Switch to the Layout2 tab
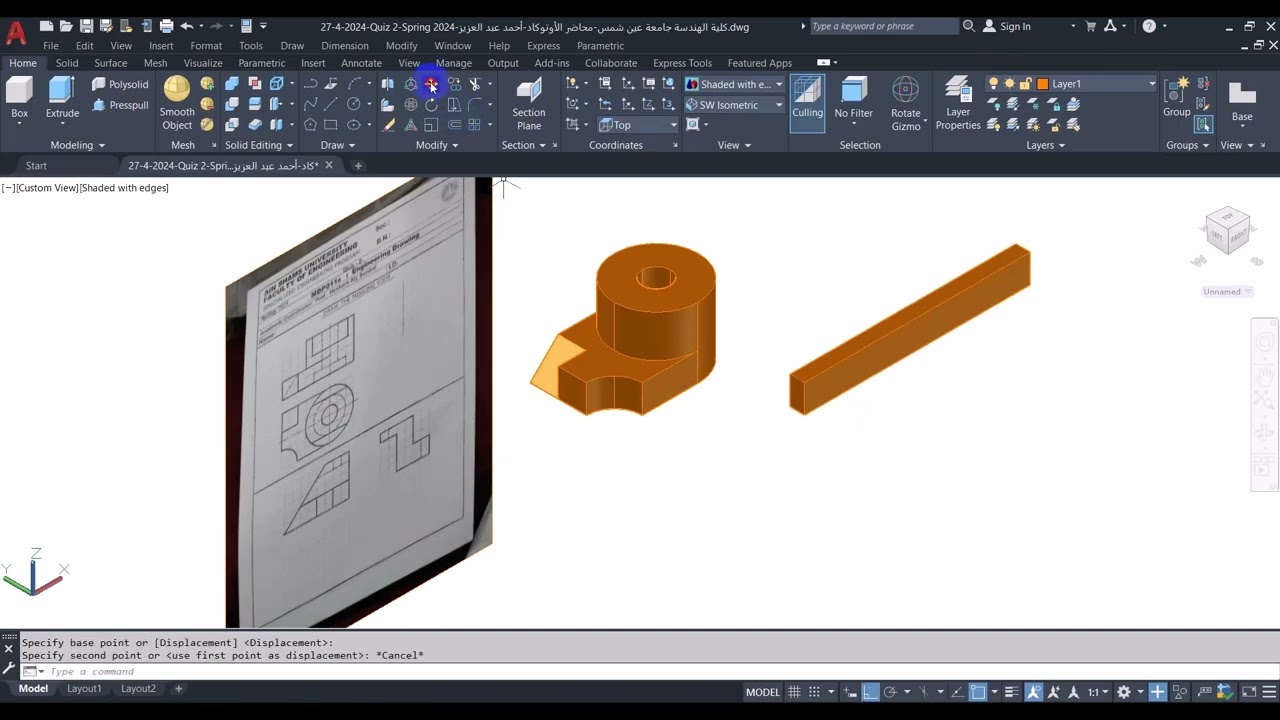 138,689
